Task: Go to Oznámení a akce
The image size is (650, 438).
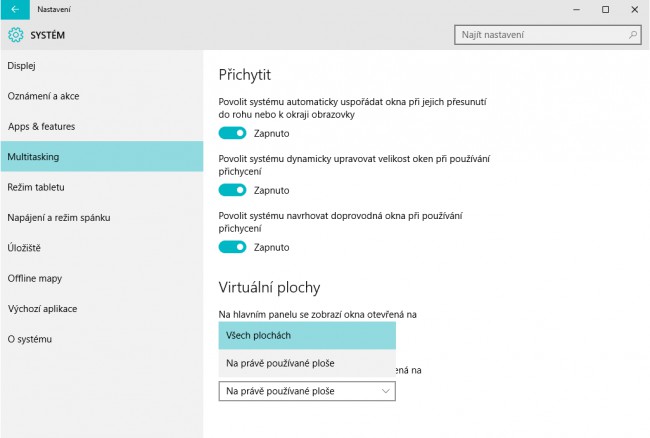Action: tap(43, 96)
